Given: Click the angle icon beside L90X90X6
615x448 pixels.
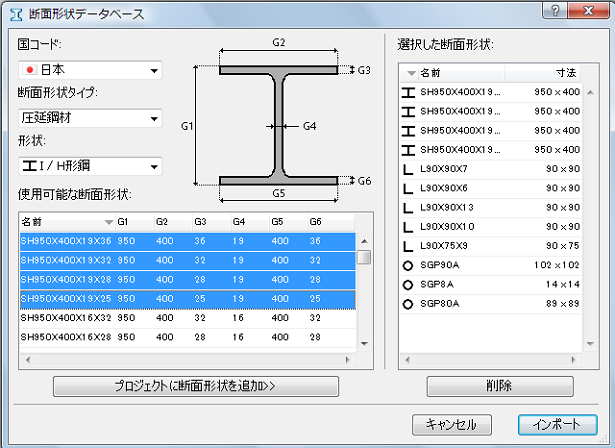Looking at the screenshot, I should tap(408, 189).
